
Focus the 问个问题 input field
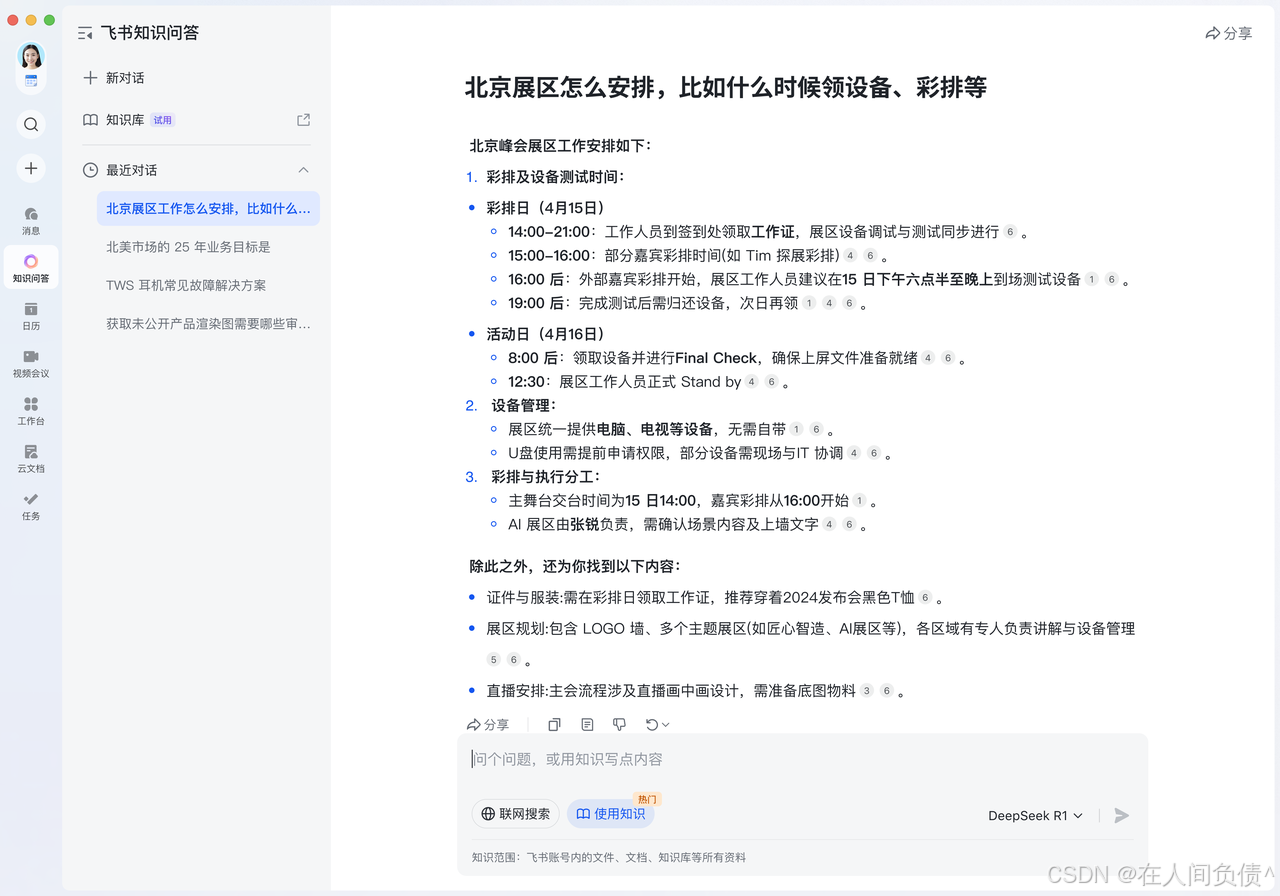(802, 760)
